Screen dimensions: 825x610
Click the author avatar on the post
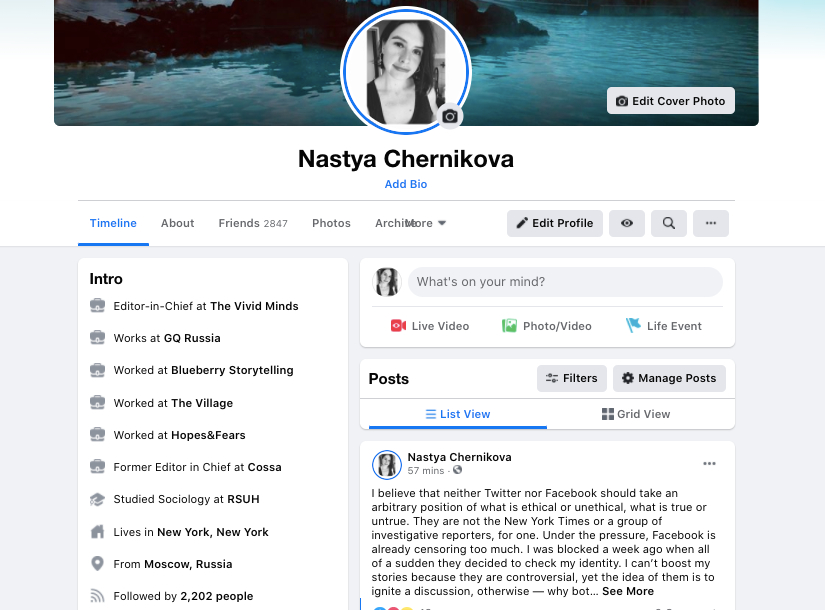click(387, 465)
